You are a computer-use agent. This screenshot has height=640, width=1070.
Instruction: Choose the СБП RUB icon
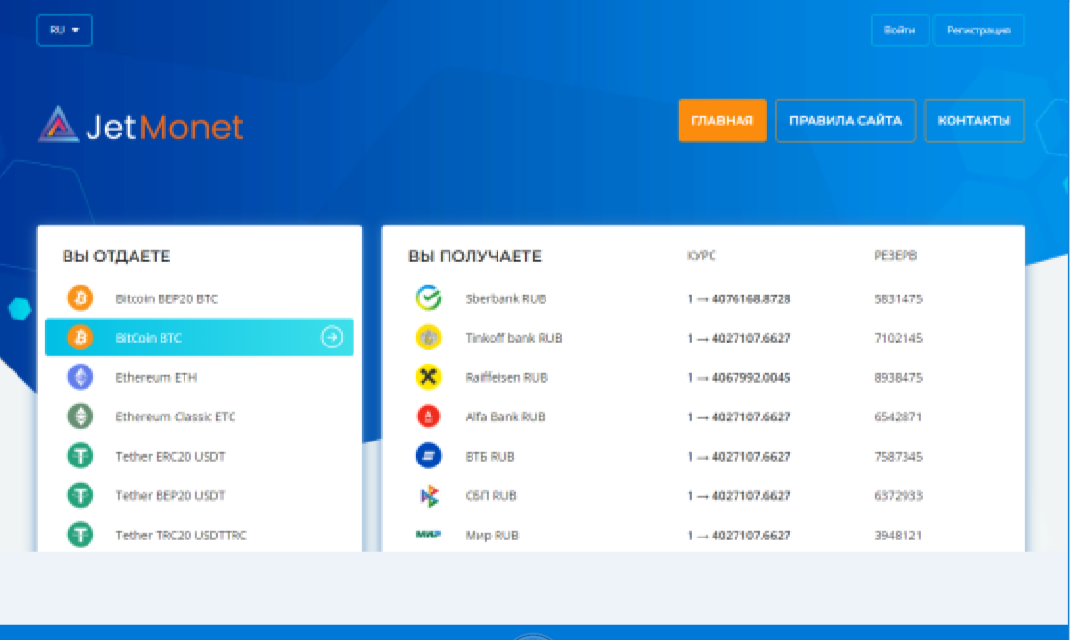pos(429,495)
